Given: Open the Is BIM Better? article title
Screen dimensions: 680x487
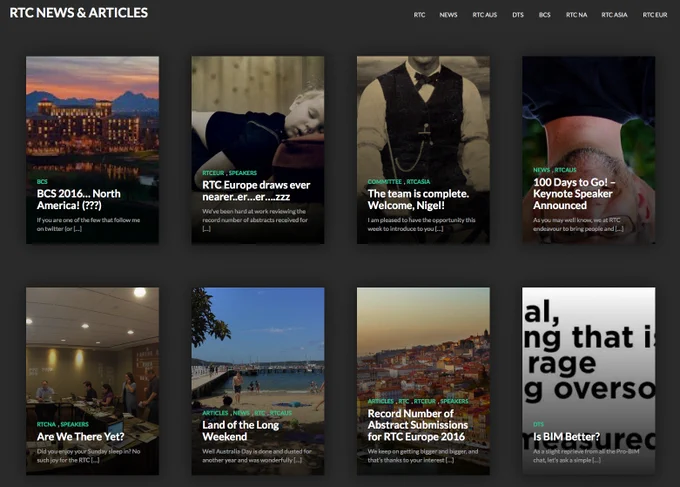Looking at the screenshot, I should point(566,437).
